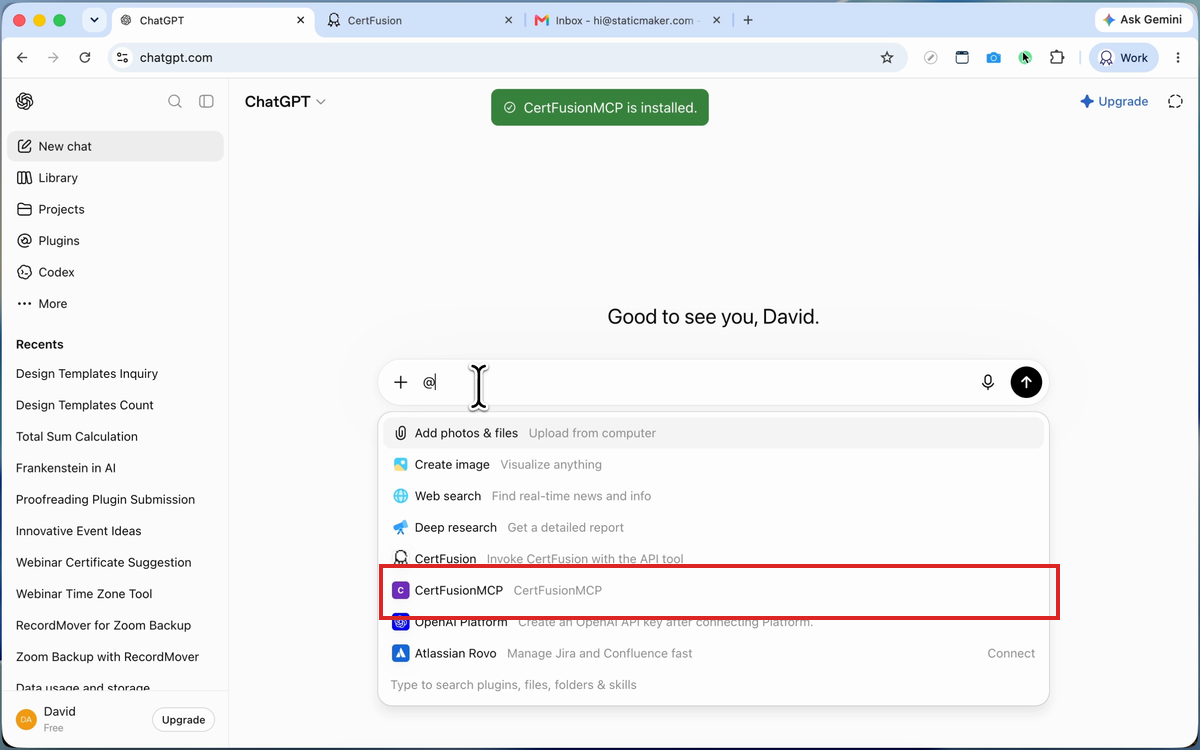The width and height of the screenshot is (1200, 750).
Task: Click the paperclip icon beside Add photos
Action: point(401,433)
